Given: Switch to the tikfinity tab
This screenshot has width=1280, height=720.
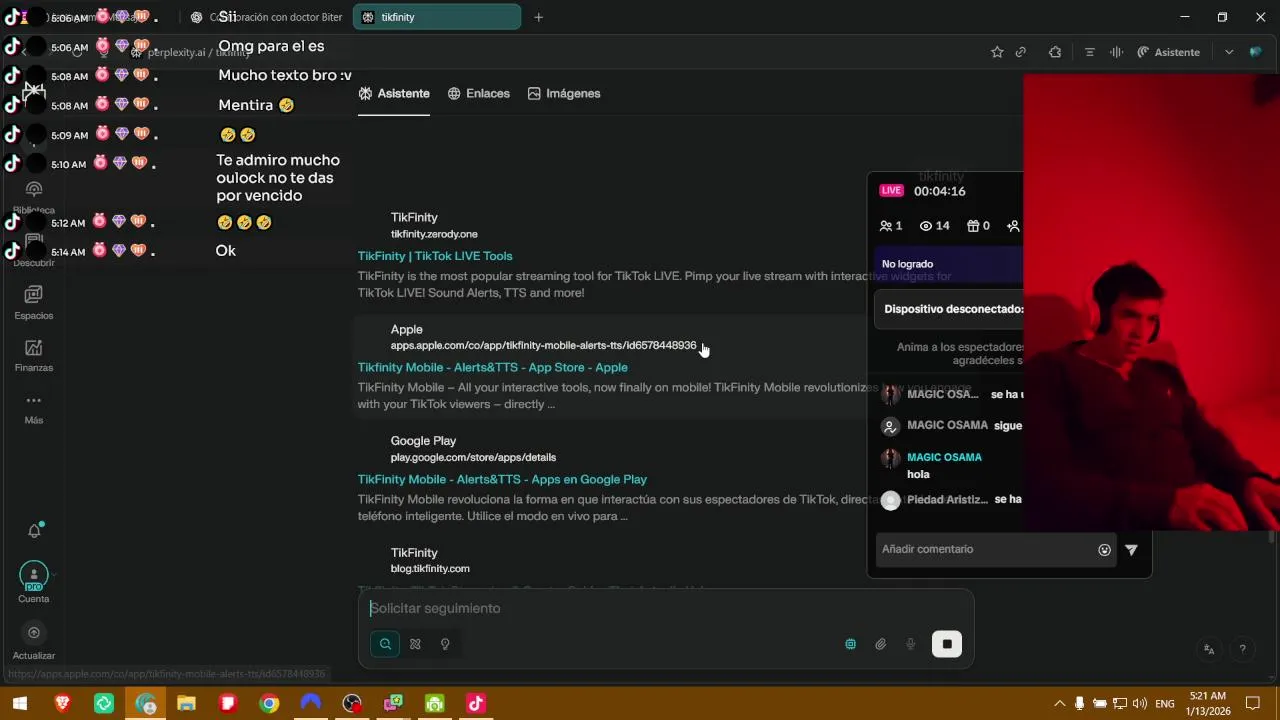Looking at the screenshot, I should [x=438, y=17].
